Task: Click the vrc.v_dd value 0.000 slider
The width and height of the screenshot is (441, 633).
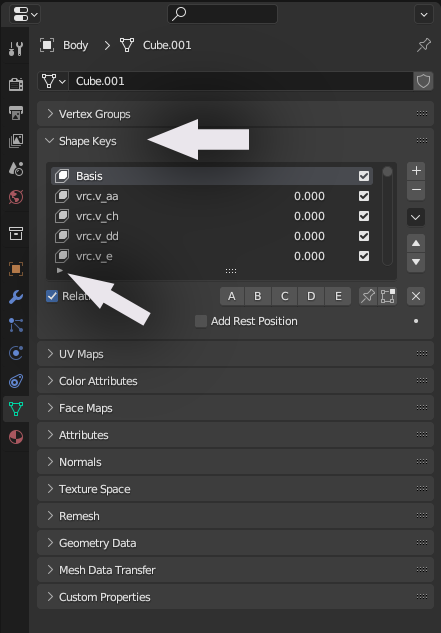Action: (x=309, y=236)
